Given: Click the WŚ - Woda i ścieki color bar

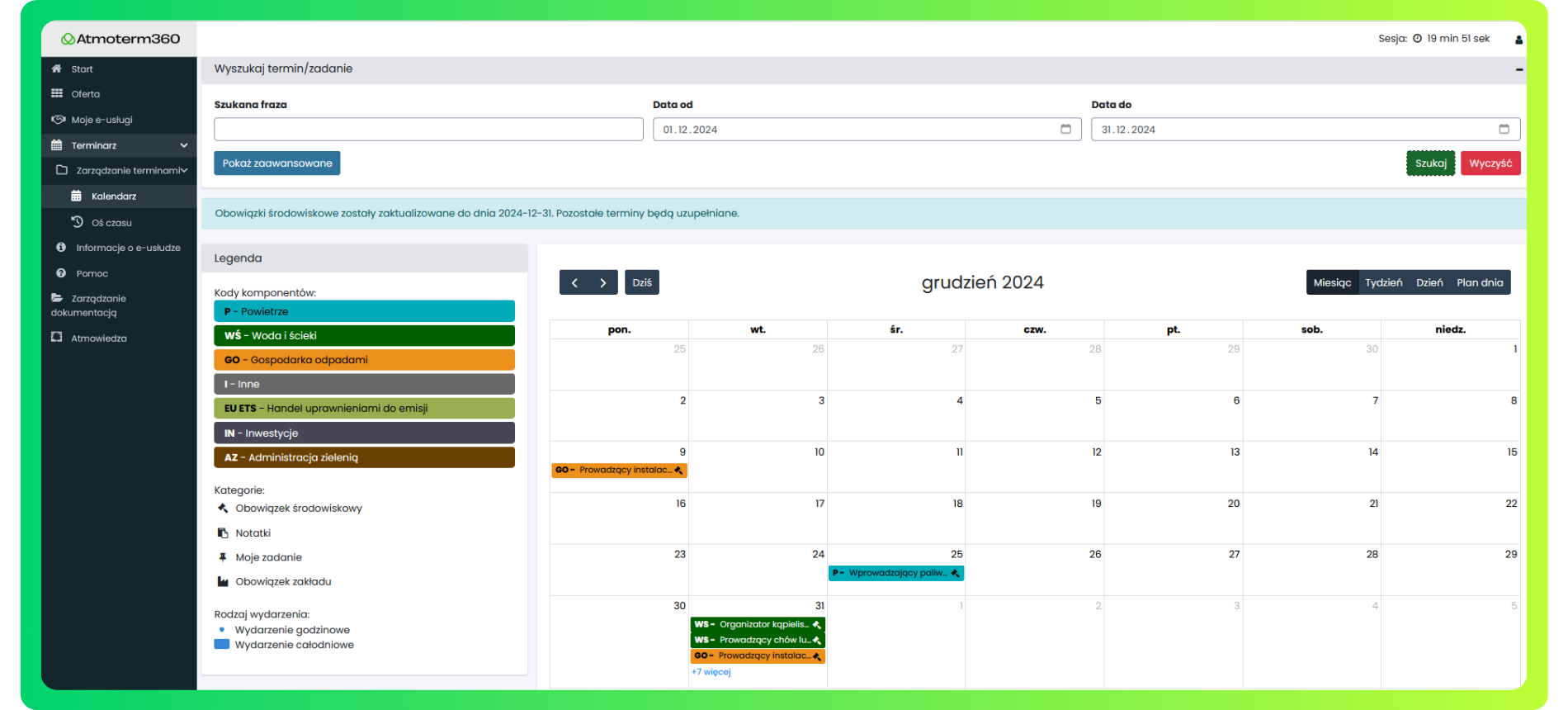Looking at the screenshot, I should 364,335.
